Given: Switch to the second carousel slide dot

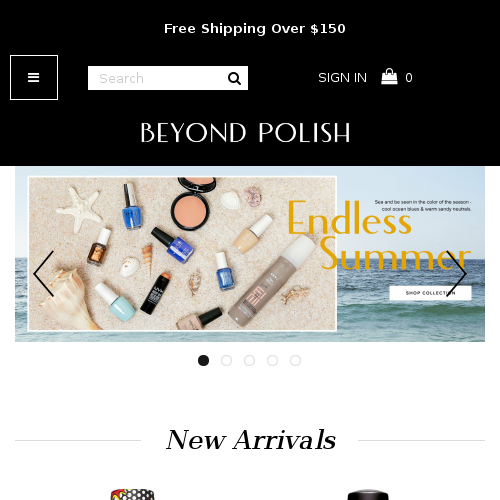Looking at the screenshot, I should point(226,360).
